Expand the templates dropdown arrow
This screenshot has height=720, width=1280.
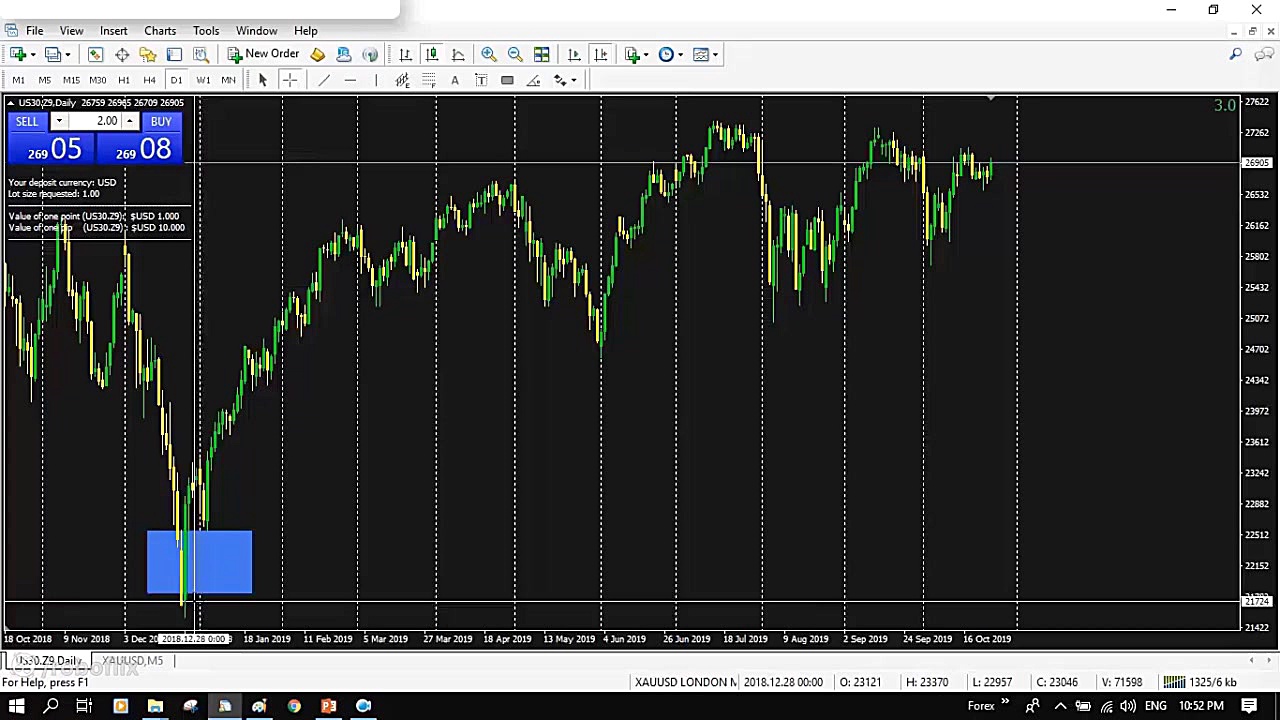(715, 55)
